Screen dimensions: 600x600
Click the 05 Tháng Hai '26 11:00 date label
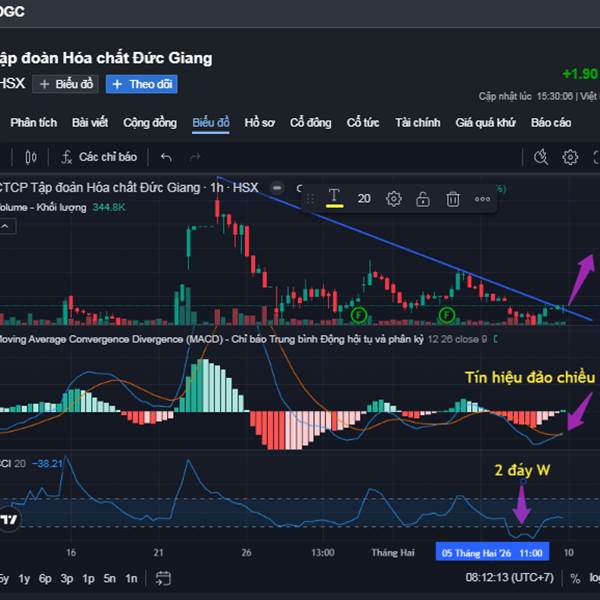[492, 553]
